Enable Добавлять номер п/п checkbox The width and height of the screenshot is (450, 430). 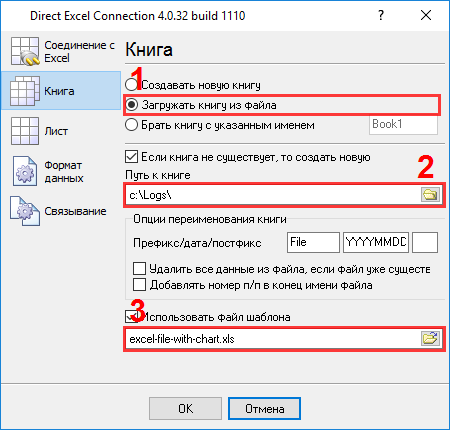pyautogui.click(x=139, y=285)
